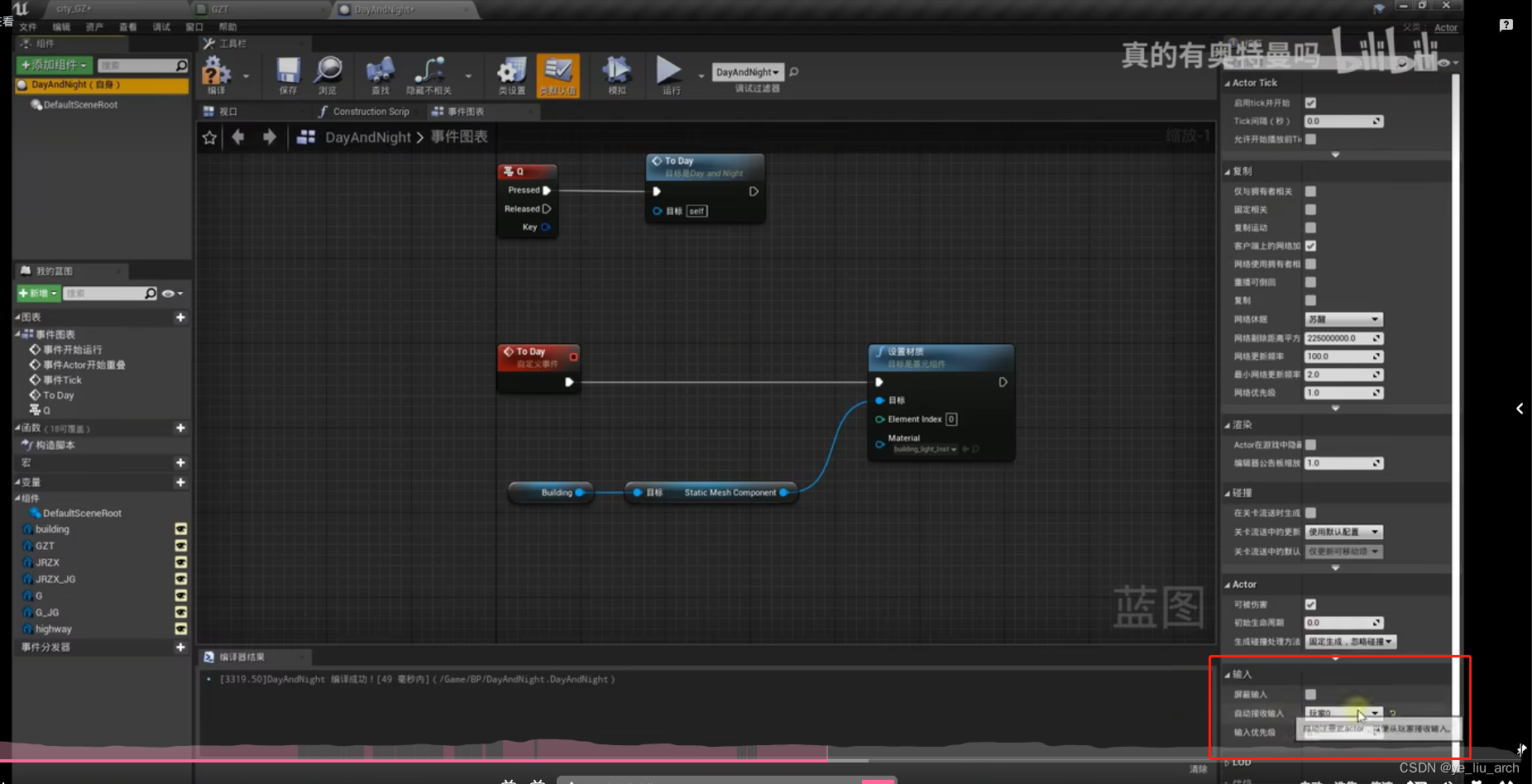The height and width of the screenshot is (784, 1532).
Task: Open the 生成碰撞处理方法 dropdown
Action: (1351, 642)
